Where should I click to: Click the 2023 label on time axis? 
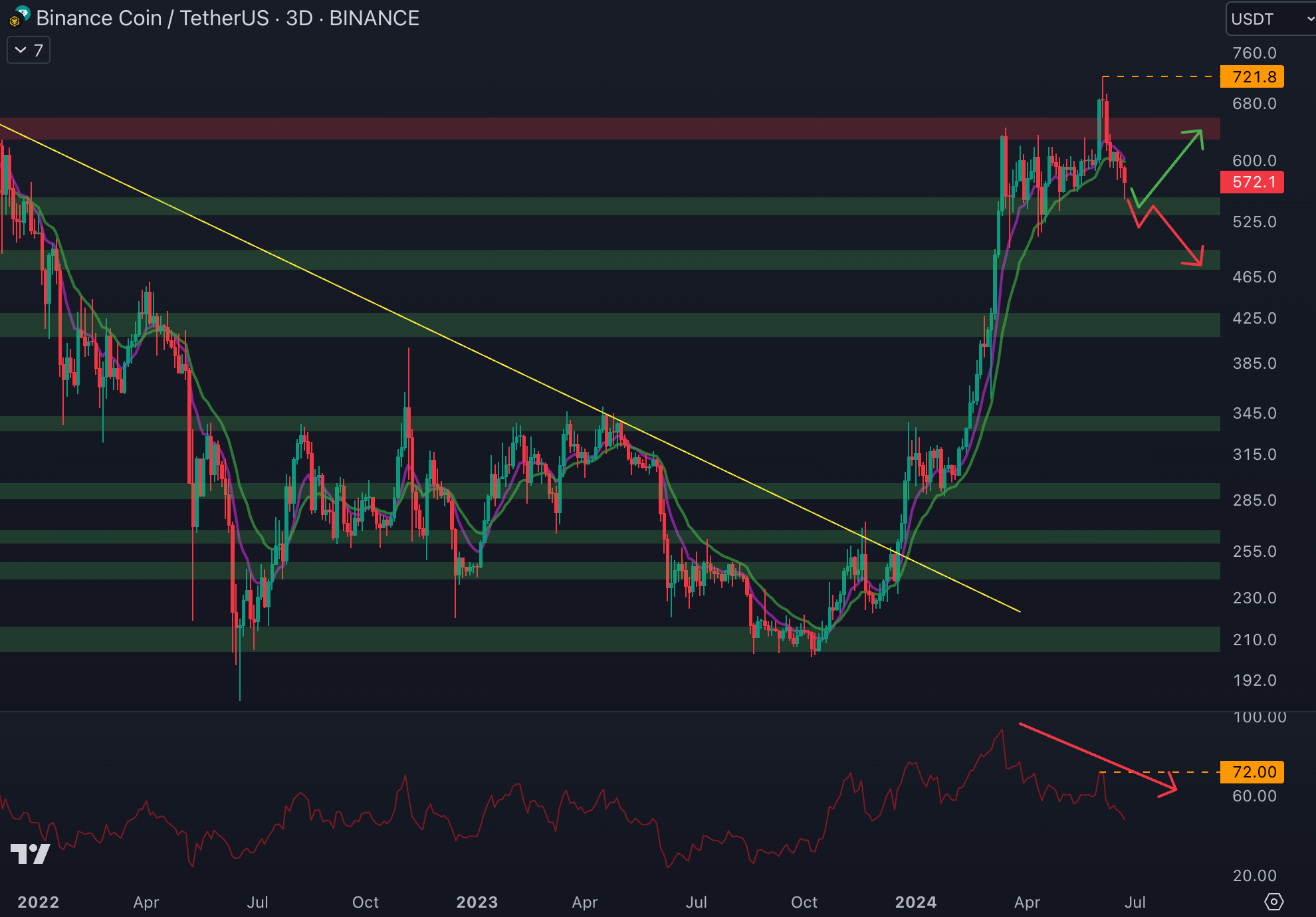pyautogui.click(x=477, y=902)
